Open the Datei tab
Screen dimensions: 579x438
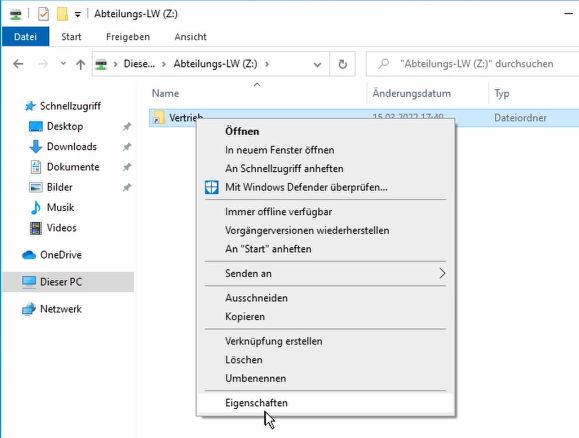(x=25, y=37)
